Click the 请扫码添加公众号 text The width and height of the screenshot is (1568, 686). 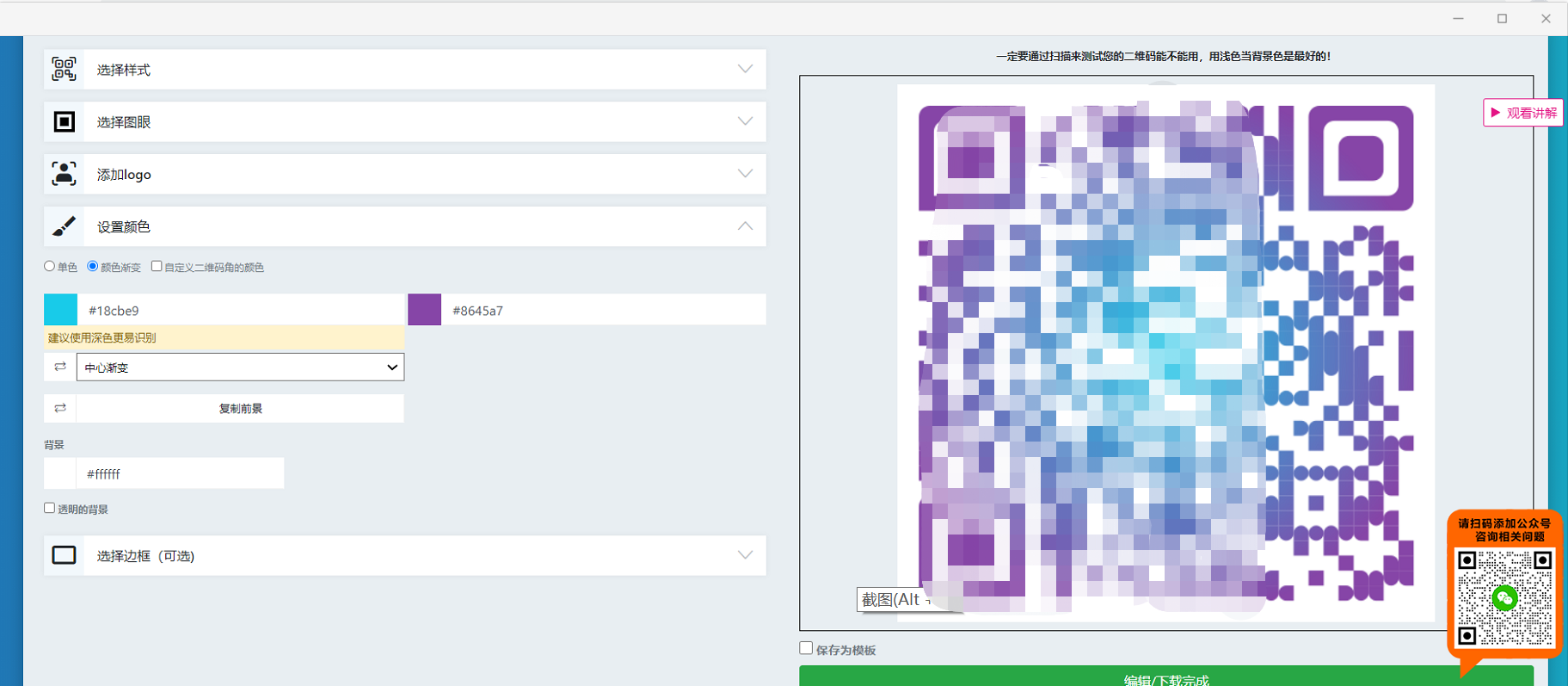(x=1504, y=523)
